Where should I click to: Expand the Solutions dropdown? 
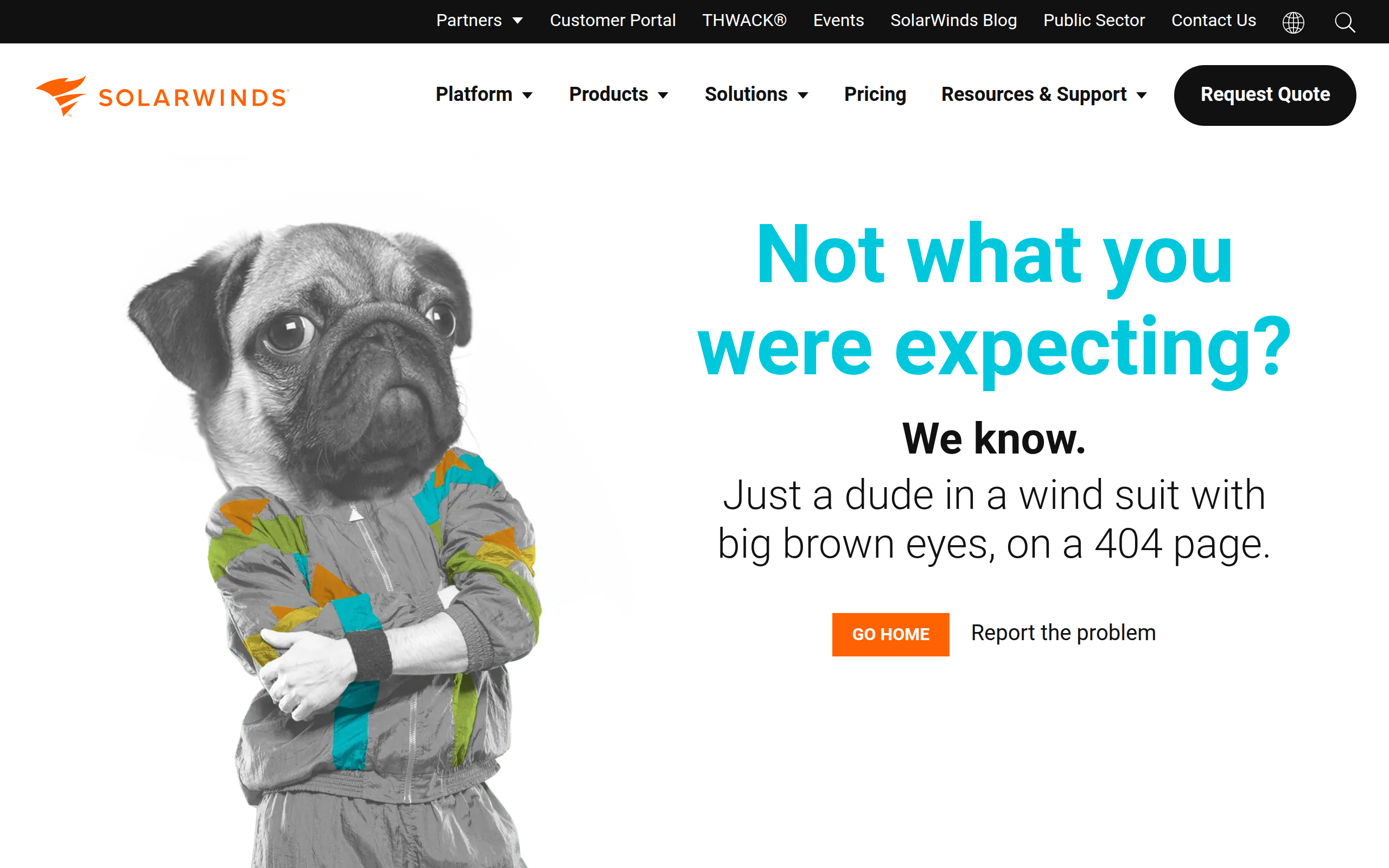pos(756,95)
